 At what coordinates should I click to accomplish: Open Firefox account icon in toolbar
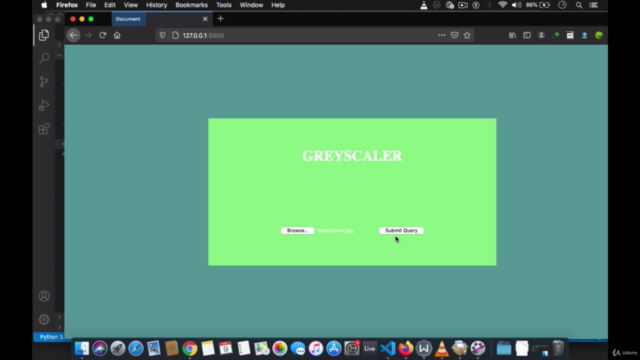(541, 36)
